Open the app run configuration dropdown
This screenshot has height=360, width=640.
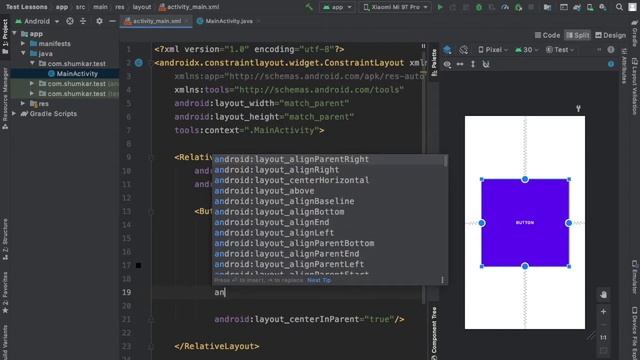tap(337, 7)
